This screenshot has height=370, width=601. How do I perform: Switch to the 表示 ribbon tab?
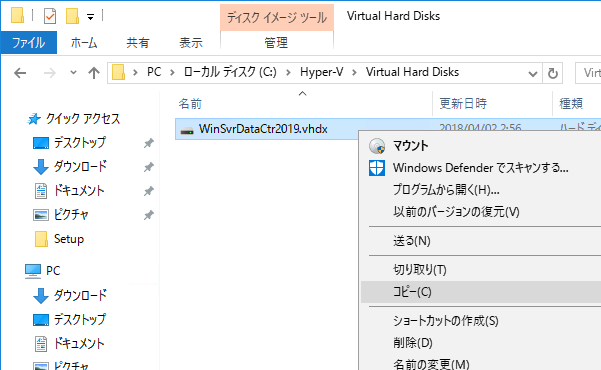tap(191, 42)
